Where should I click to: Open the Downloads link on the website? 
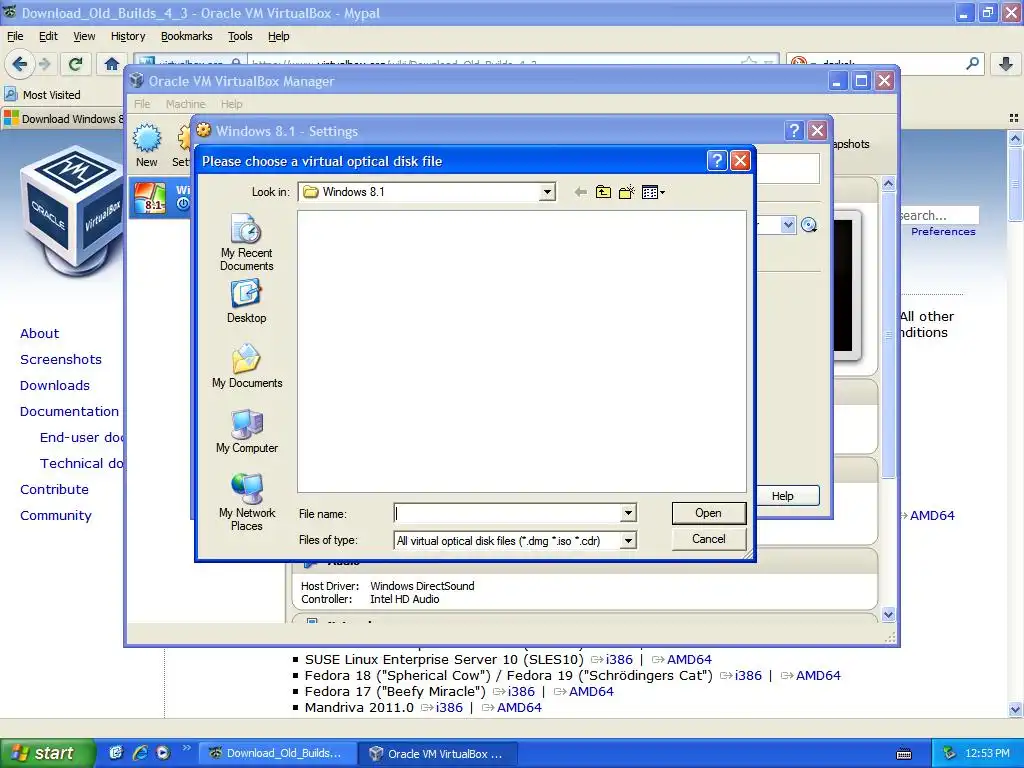55,385
